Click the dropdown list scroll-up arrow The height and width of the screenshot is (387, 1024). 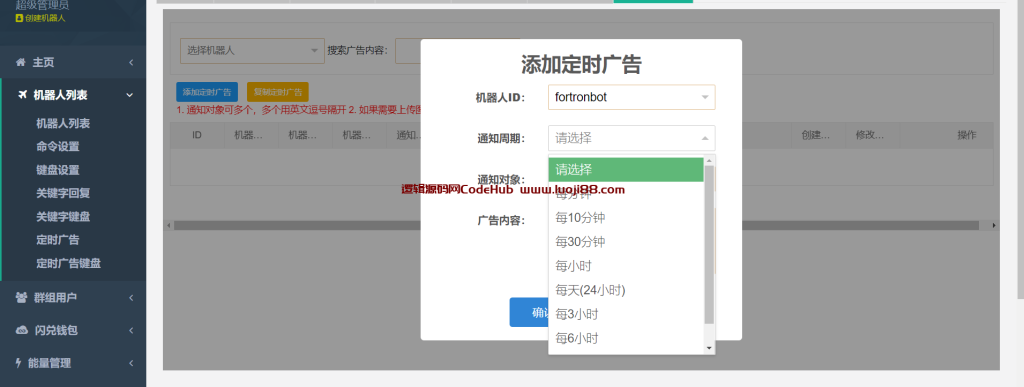click(709, 161)
